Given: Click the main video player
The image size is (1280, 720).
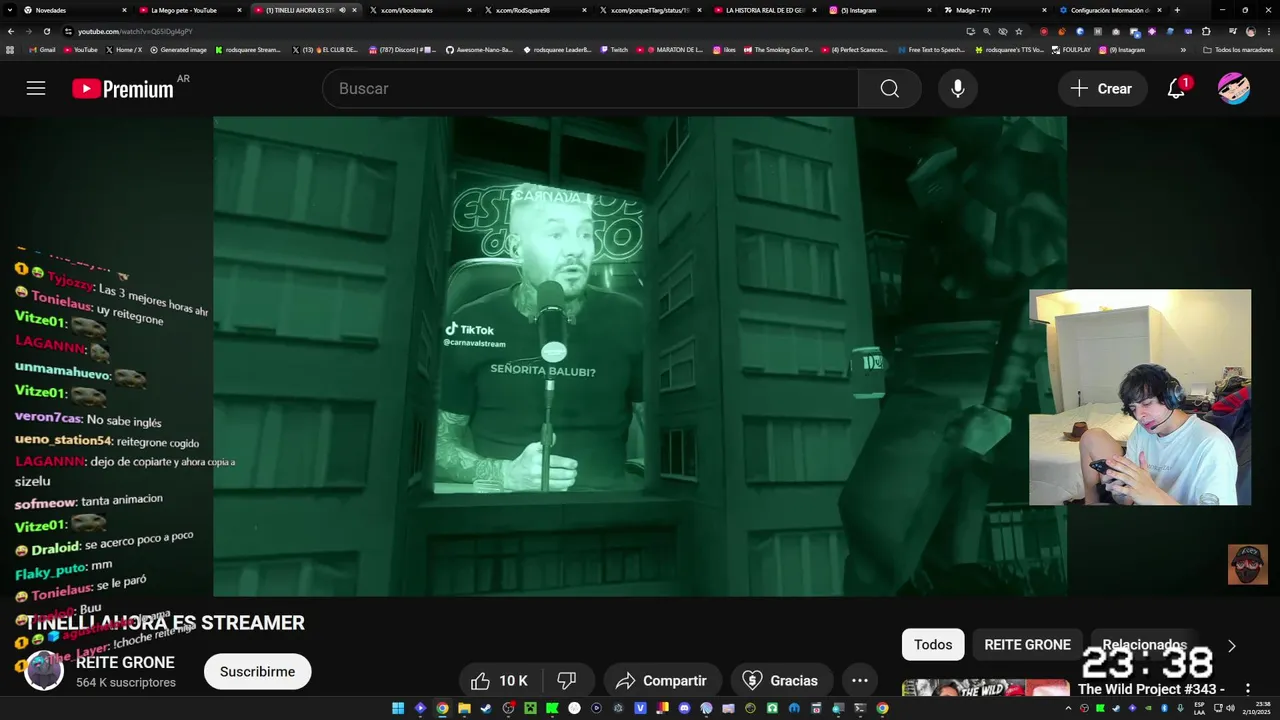Looking at the screenshot, I should [x=640, y=356].
